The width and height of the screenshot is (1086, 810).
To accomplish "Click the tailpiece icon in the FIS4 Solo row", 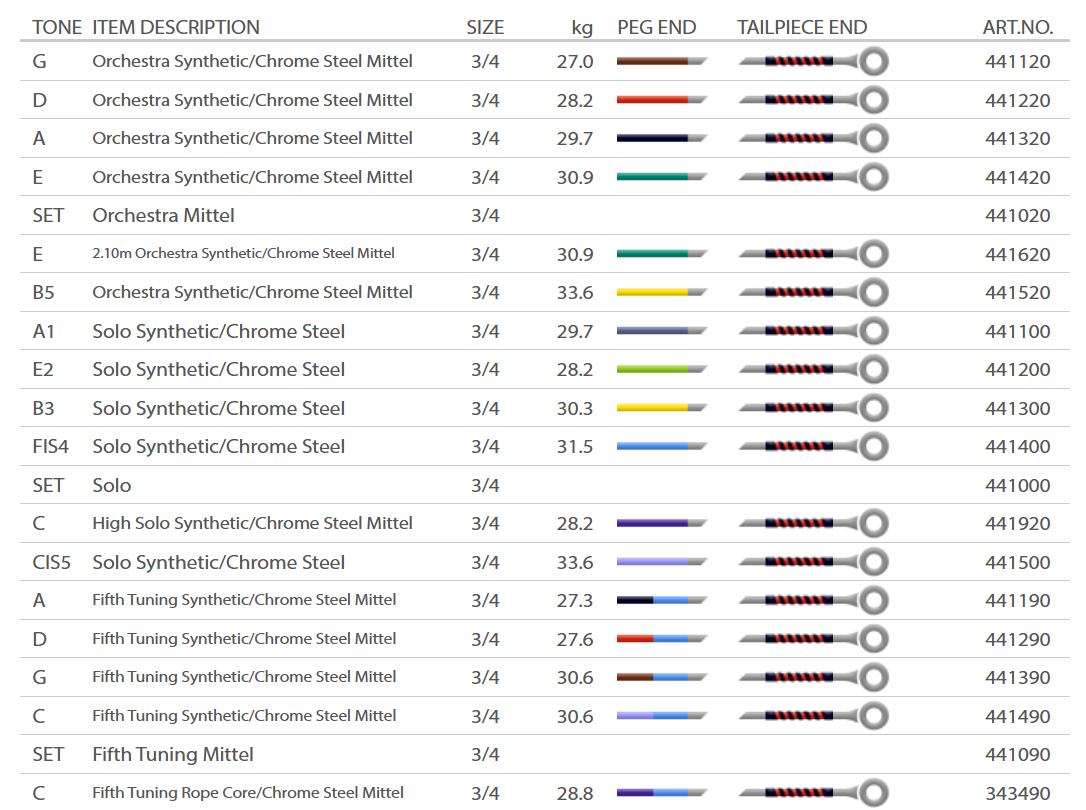I will pyautogui.click(x=812, y=447).
